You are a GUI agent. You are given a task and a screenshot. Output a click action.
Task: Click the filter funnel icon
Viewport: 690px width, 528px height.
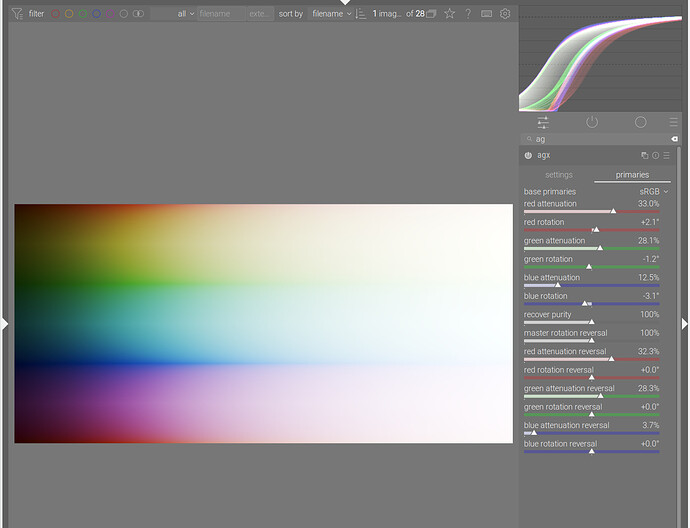(17, 14)
